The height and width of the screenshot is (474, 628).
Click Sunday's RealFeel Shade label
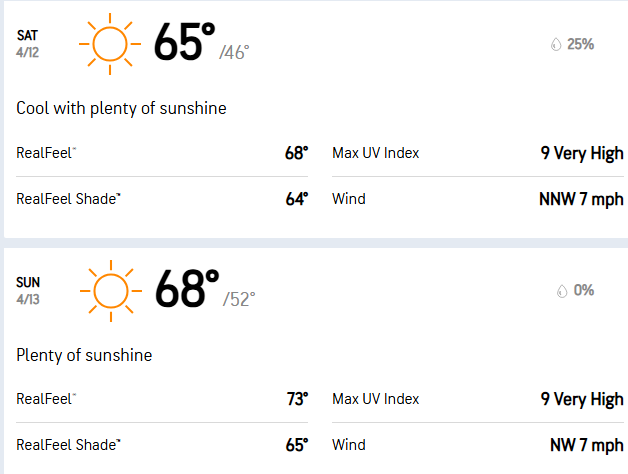(68, 444)
